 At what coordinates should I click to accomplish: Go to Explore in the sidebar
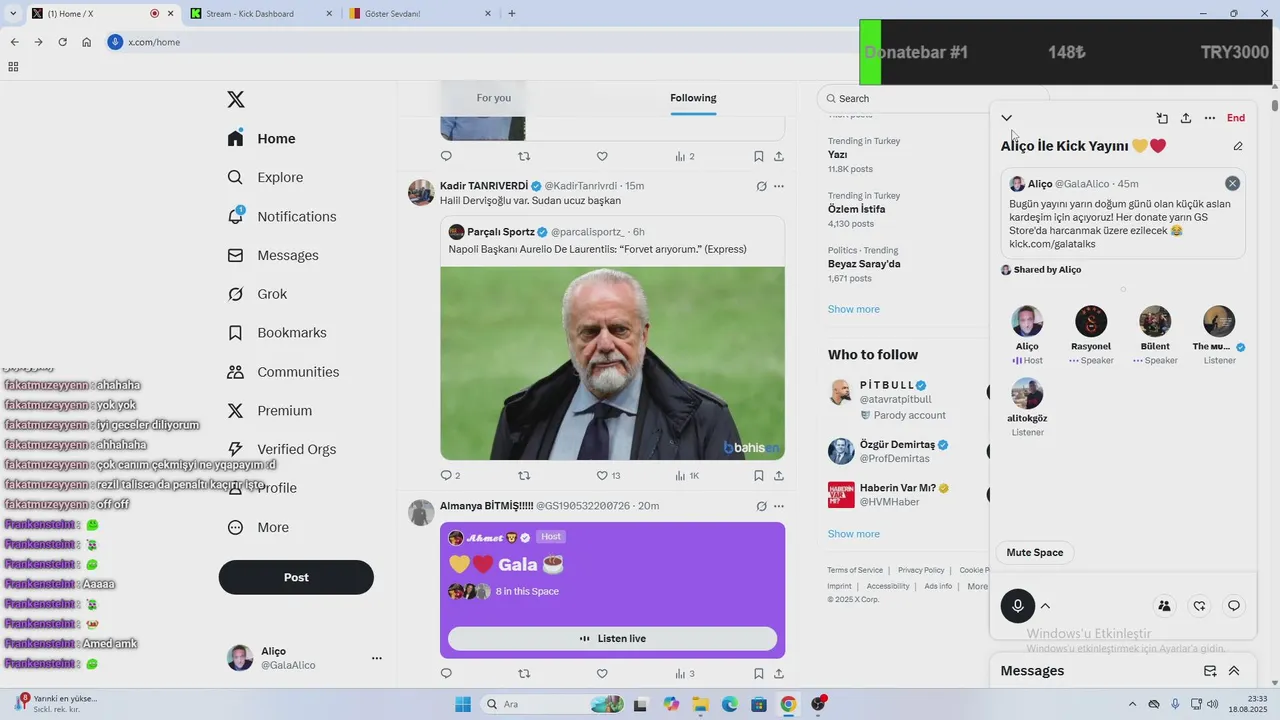[265, 177]
